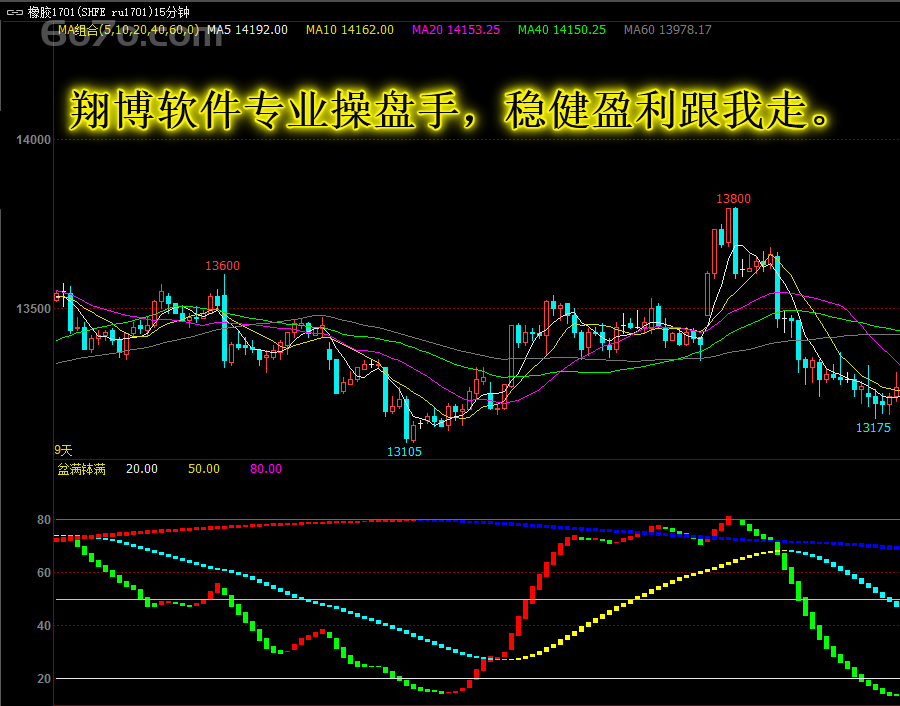Click the 13105 low price marker
The image size is (900, 706).
(x=404, y=452)
